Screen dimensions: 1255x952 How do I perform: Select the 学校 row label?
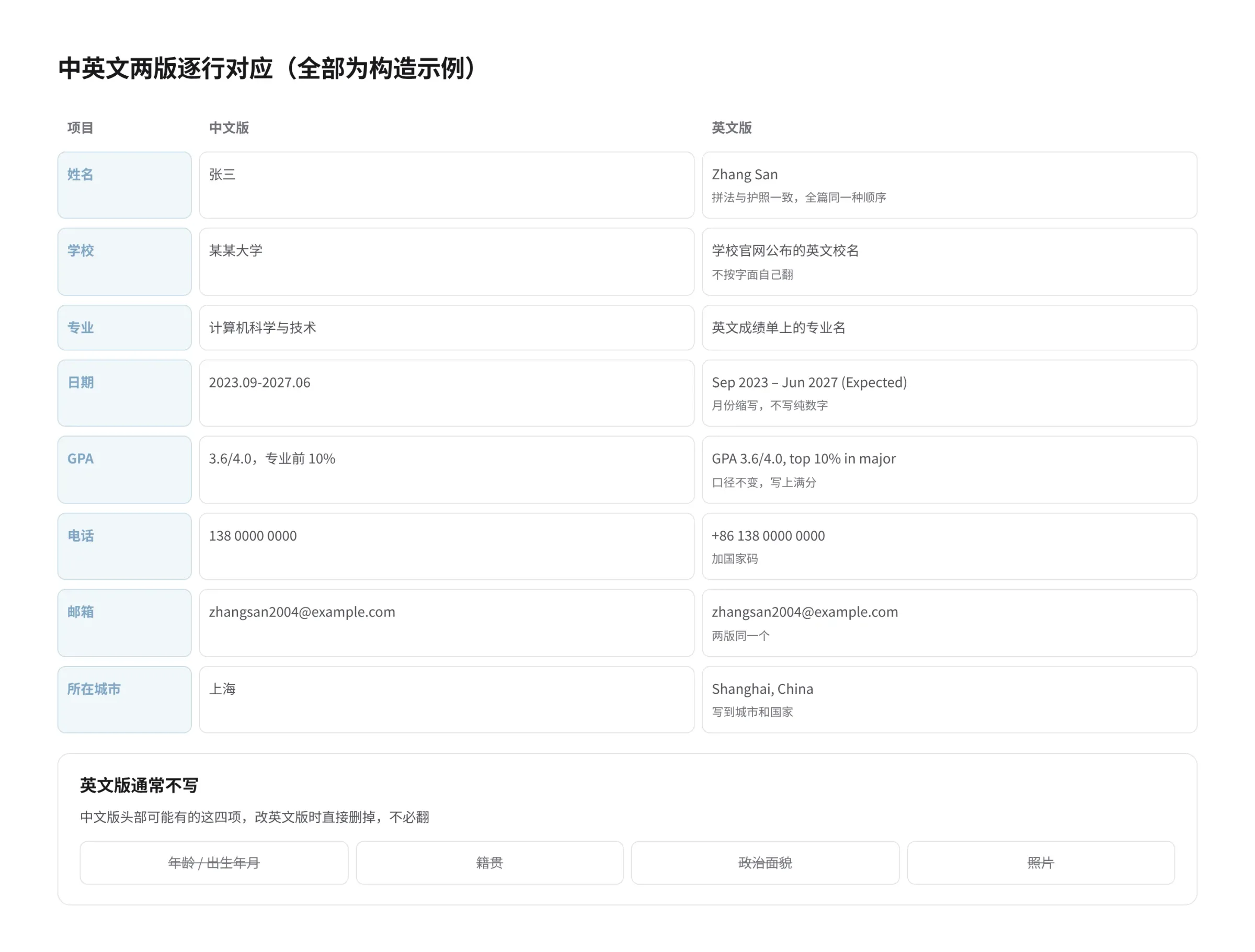pyautogui.click(x=124, y=261)
